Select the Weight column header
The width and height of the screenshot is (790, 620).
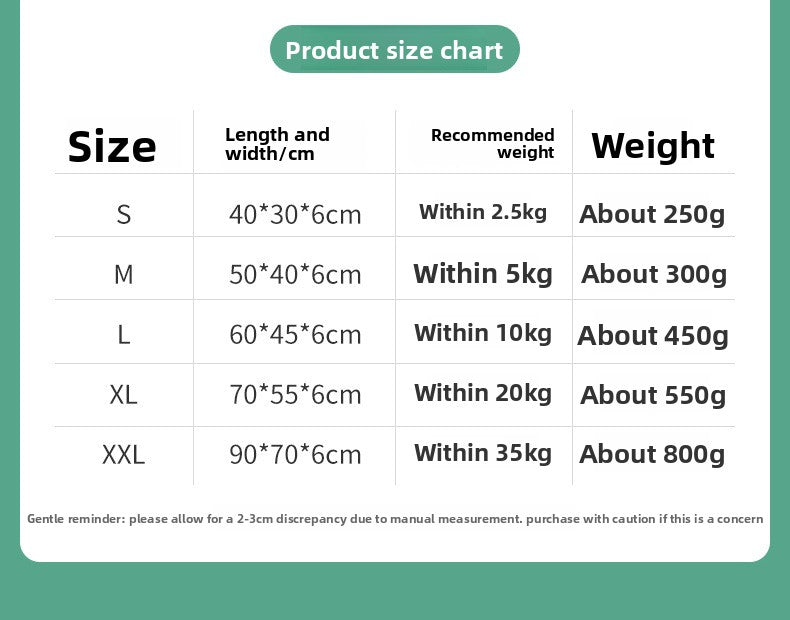point(652,146)
